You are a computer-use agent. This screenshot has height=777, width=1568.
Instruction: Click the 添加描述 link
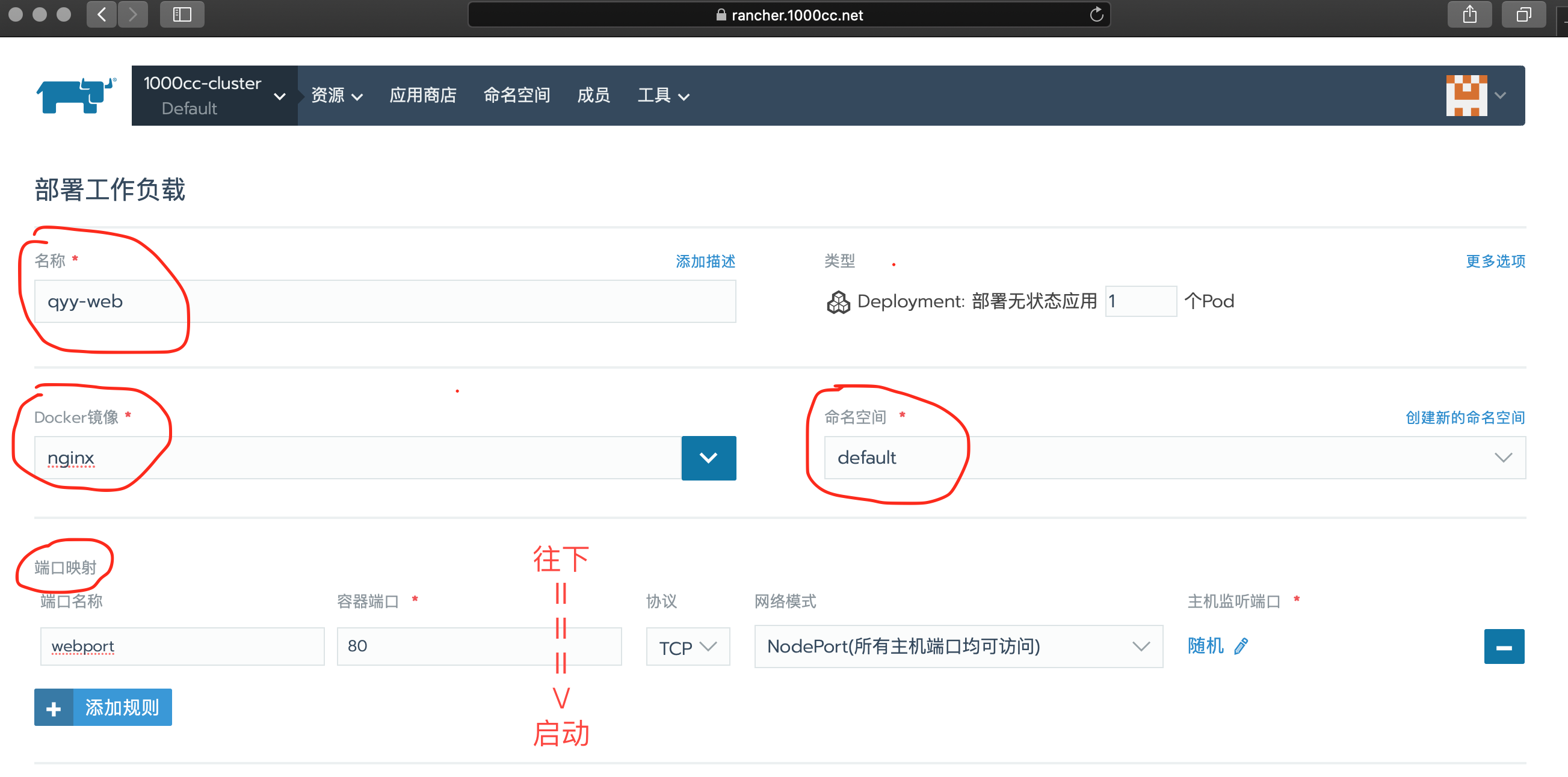pos(705,261)
